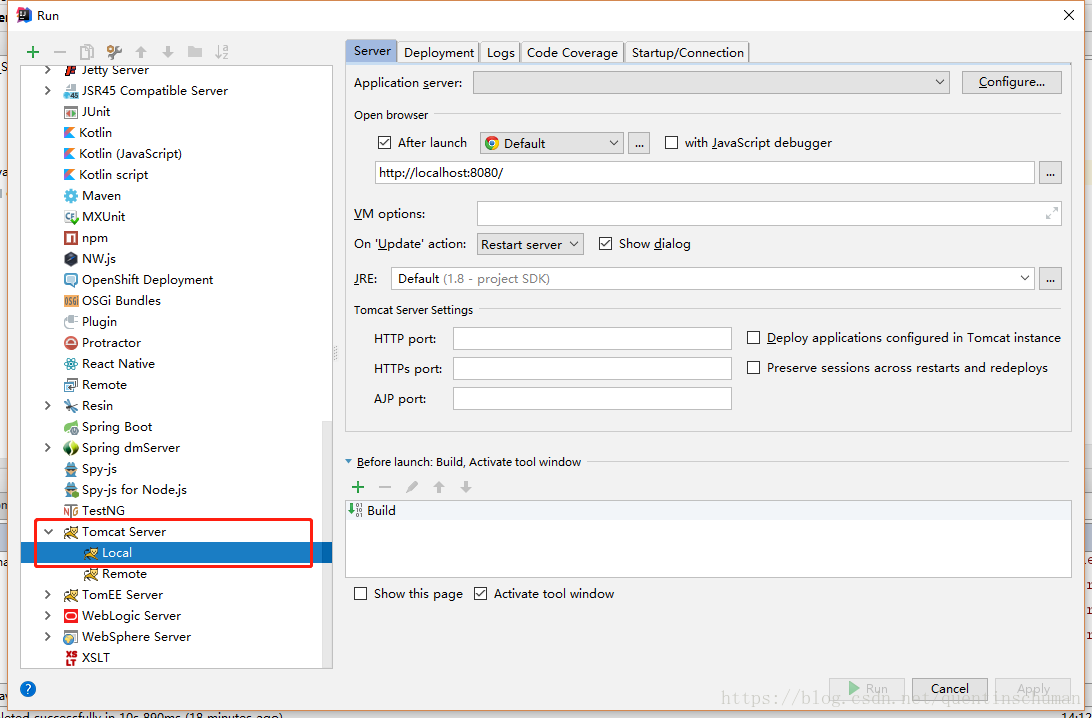Select the XSLT configuration type

[95, 658]
